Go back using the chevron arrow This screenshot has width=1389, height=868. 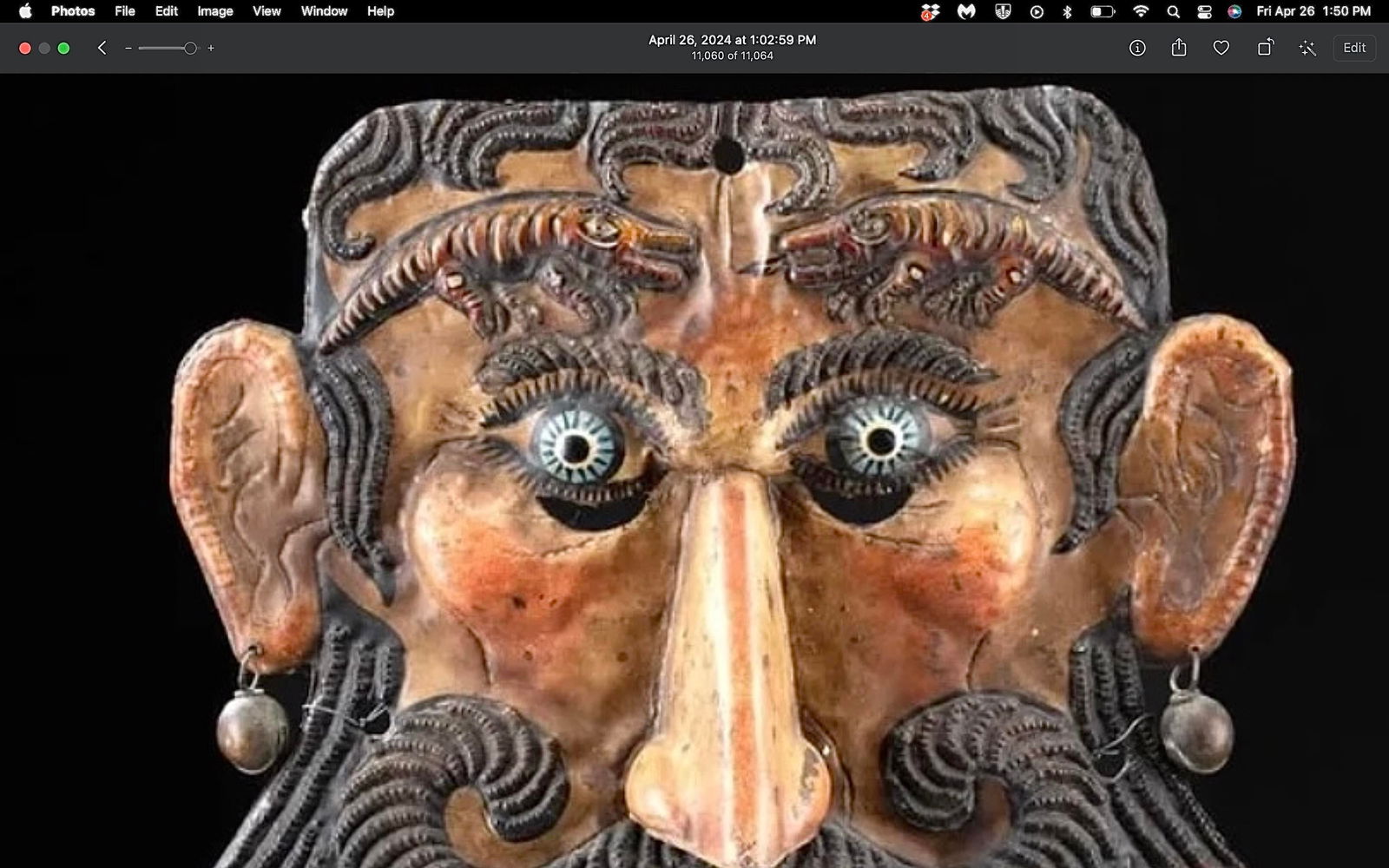pos(101,48)
